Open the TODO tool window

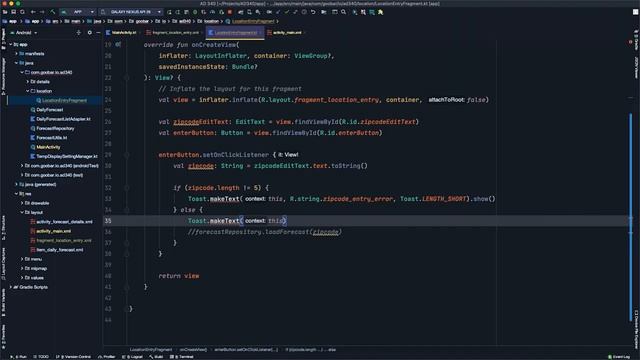point(41,357)
